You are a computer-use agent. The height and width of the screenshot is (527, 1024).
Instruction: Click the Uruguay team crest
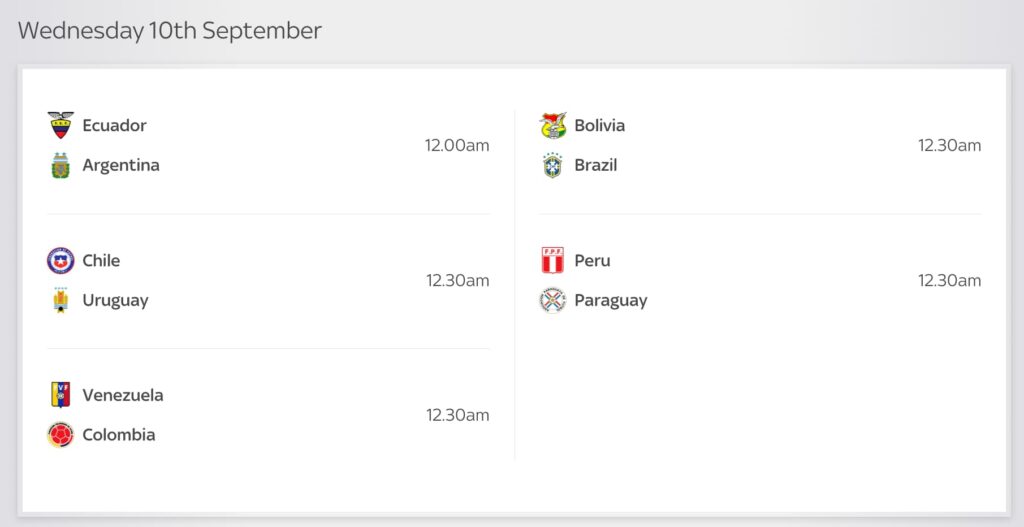(x=61, y=301)
